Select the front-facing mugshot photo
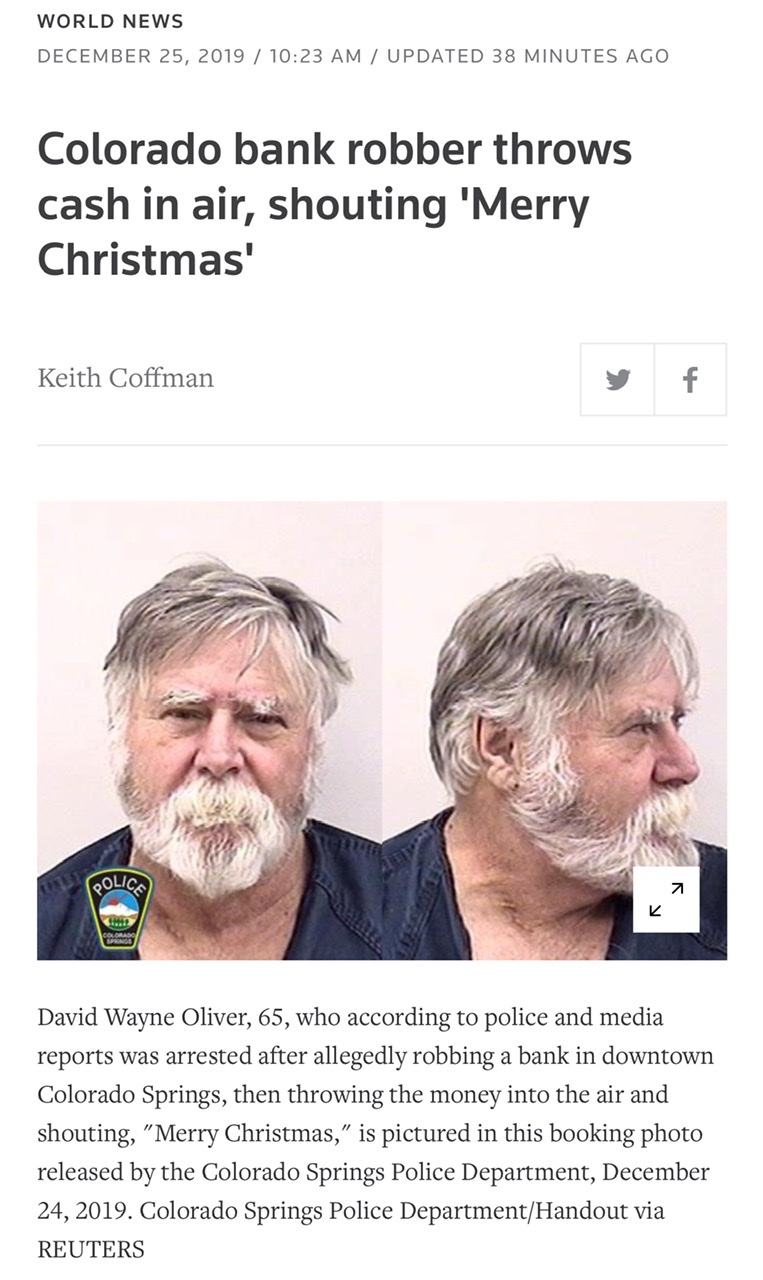Screen dimensions: 763x1280 210,730
